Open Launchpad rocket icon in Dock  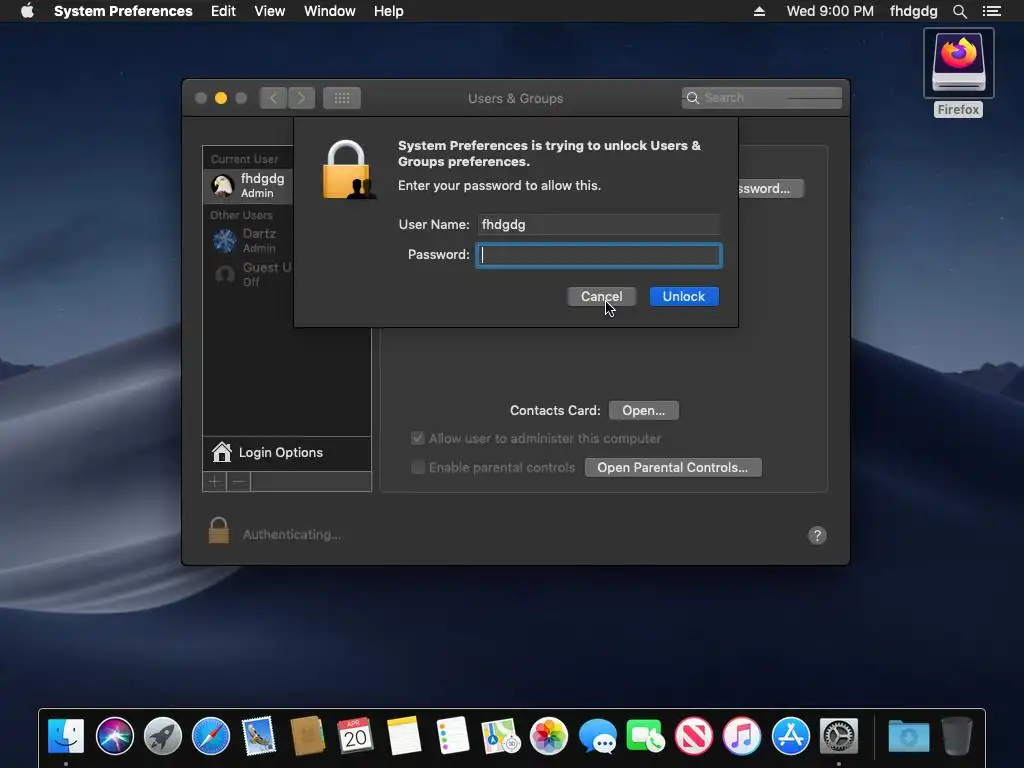163,736
